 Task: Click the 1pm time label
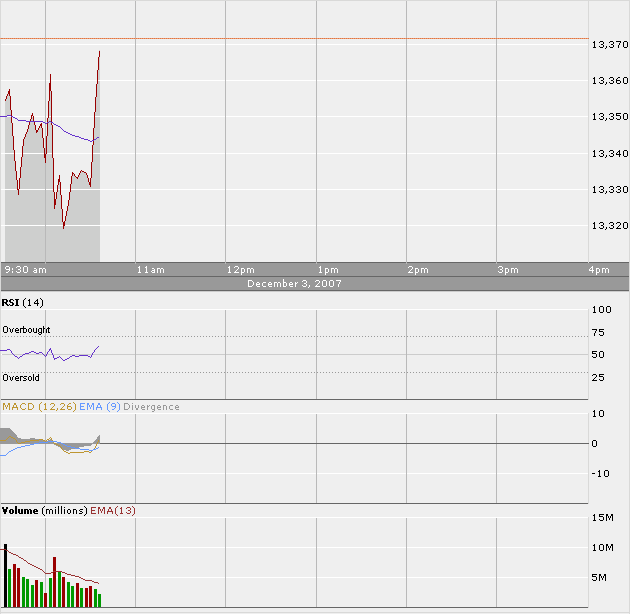click(328, 270)
